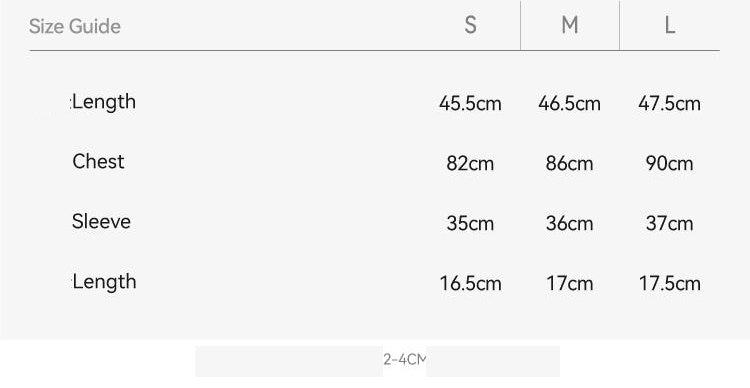The width and height of the screenshot is (750, 388).
Task: Select the M size column header
Action: pyautogui.click(x=570, y=25)
